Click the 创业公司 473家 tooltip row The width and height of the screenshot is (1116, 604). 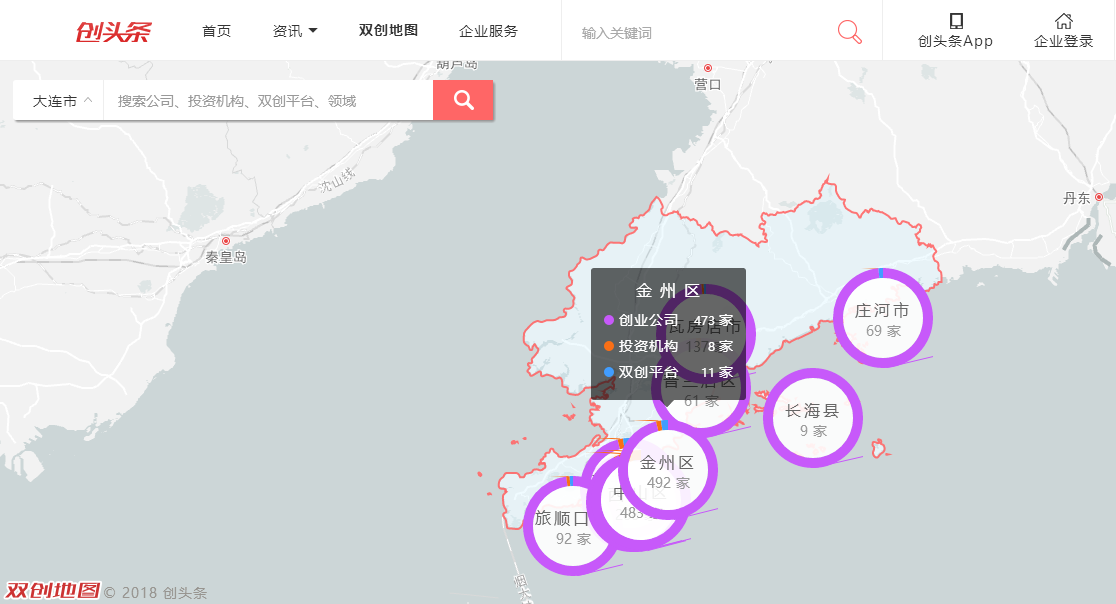pyautogui.click(x=668, y=320)
